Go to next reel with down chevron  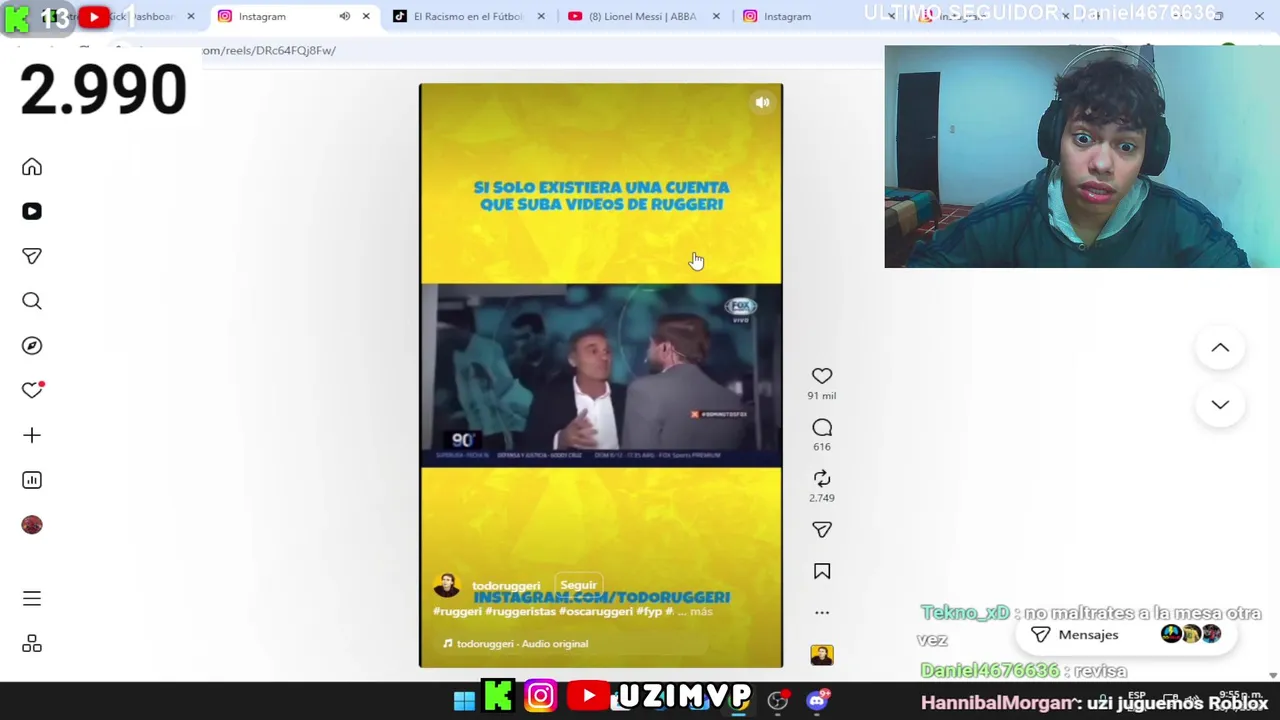pyautogui.click(x=1220, y=405)
